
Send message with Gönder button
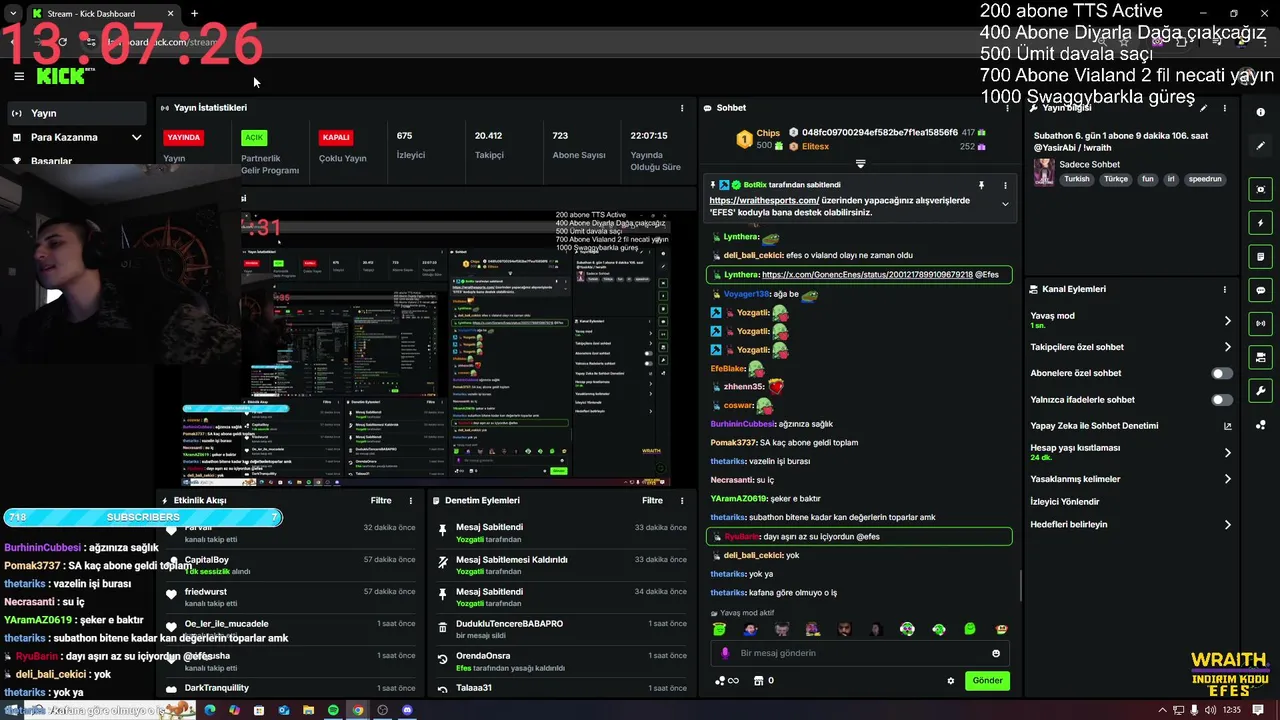pyautogui.click(x=987, y=680)
